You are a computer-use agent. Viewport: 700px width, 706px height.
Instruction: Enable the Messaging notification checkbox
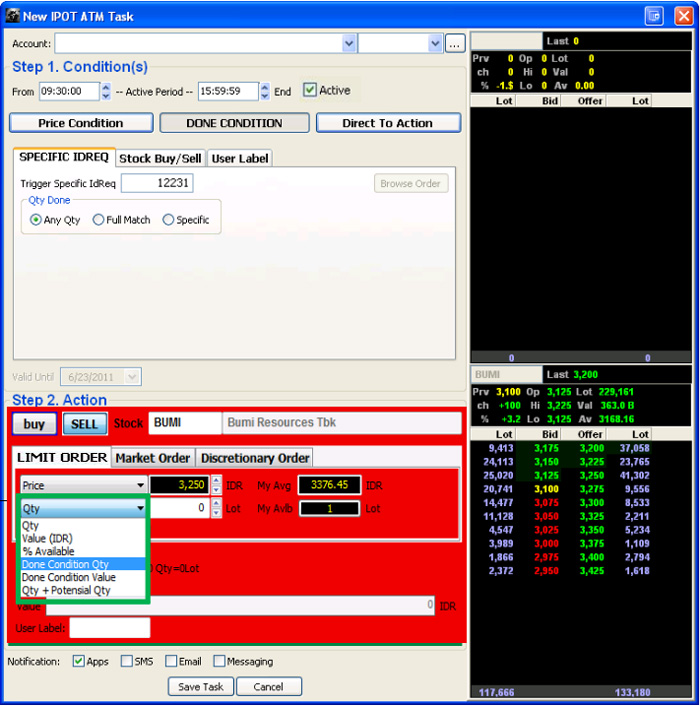pos(219,661)
